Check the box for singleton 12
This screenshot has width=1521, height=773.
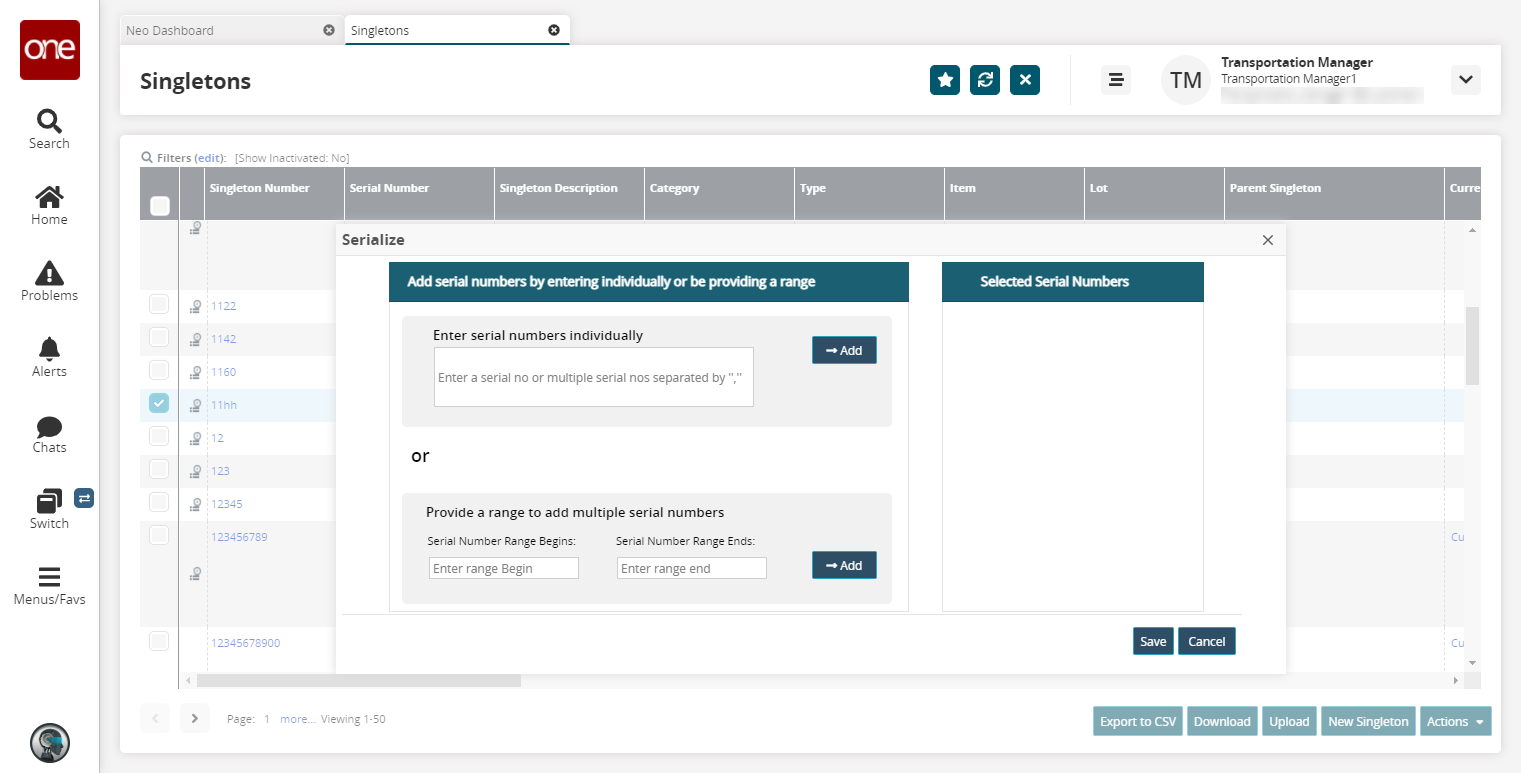[x=159, y=436]
